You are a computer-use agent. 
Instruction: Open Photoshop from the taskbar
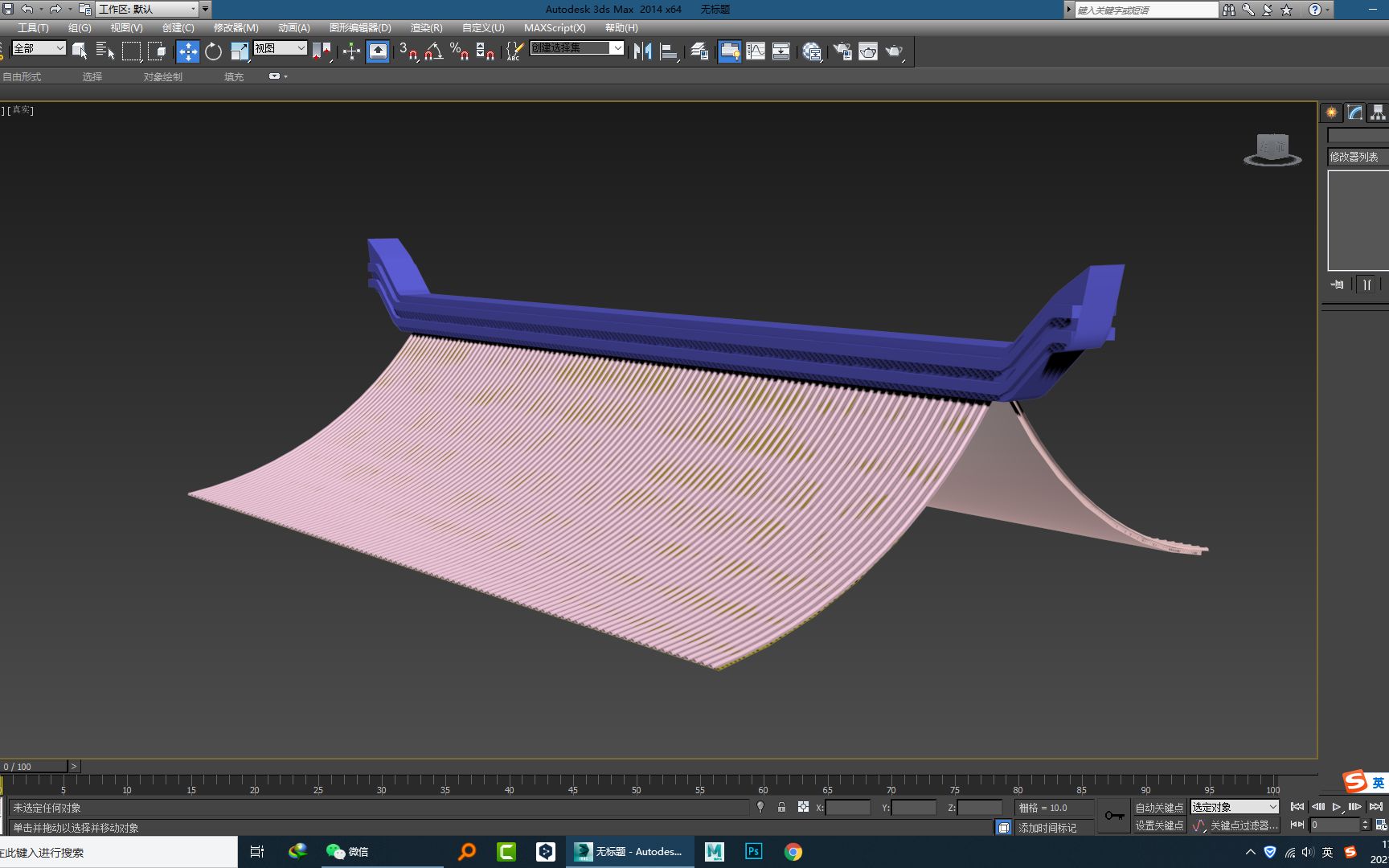click(x=753, y=851)
